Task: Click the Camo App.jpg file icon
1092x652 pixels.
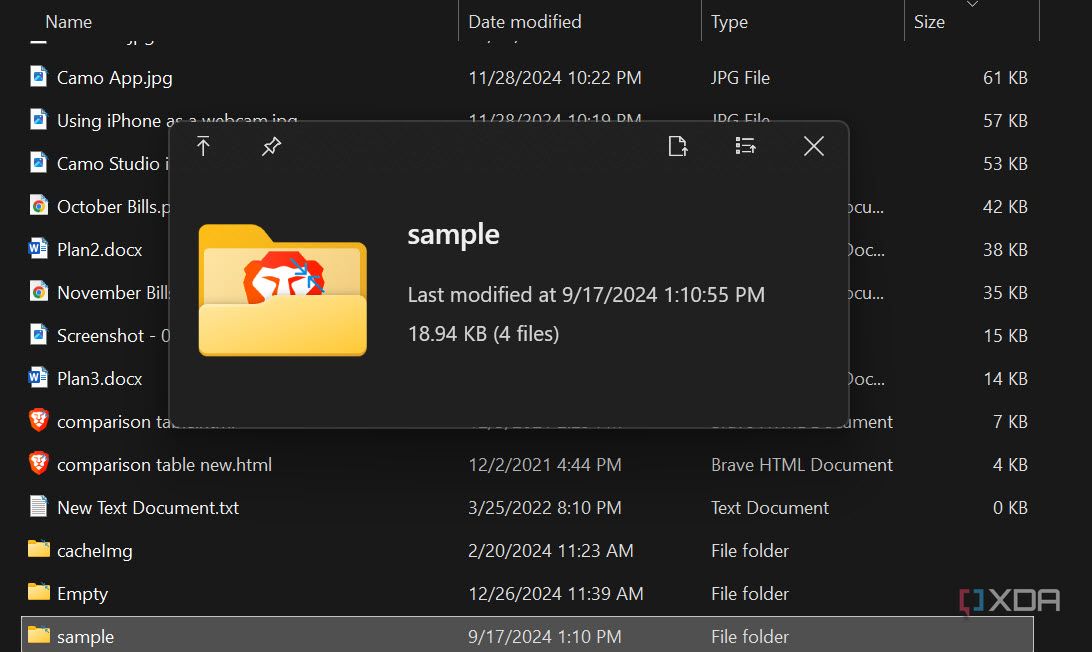Action: (39, 77)
